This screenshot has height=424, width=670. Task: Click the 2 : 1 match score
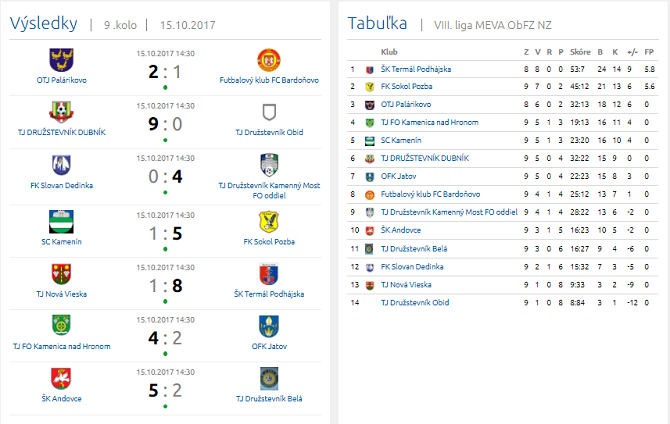coord(164,71)
